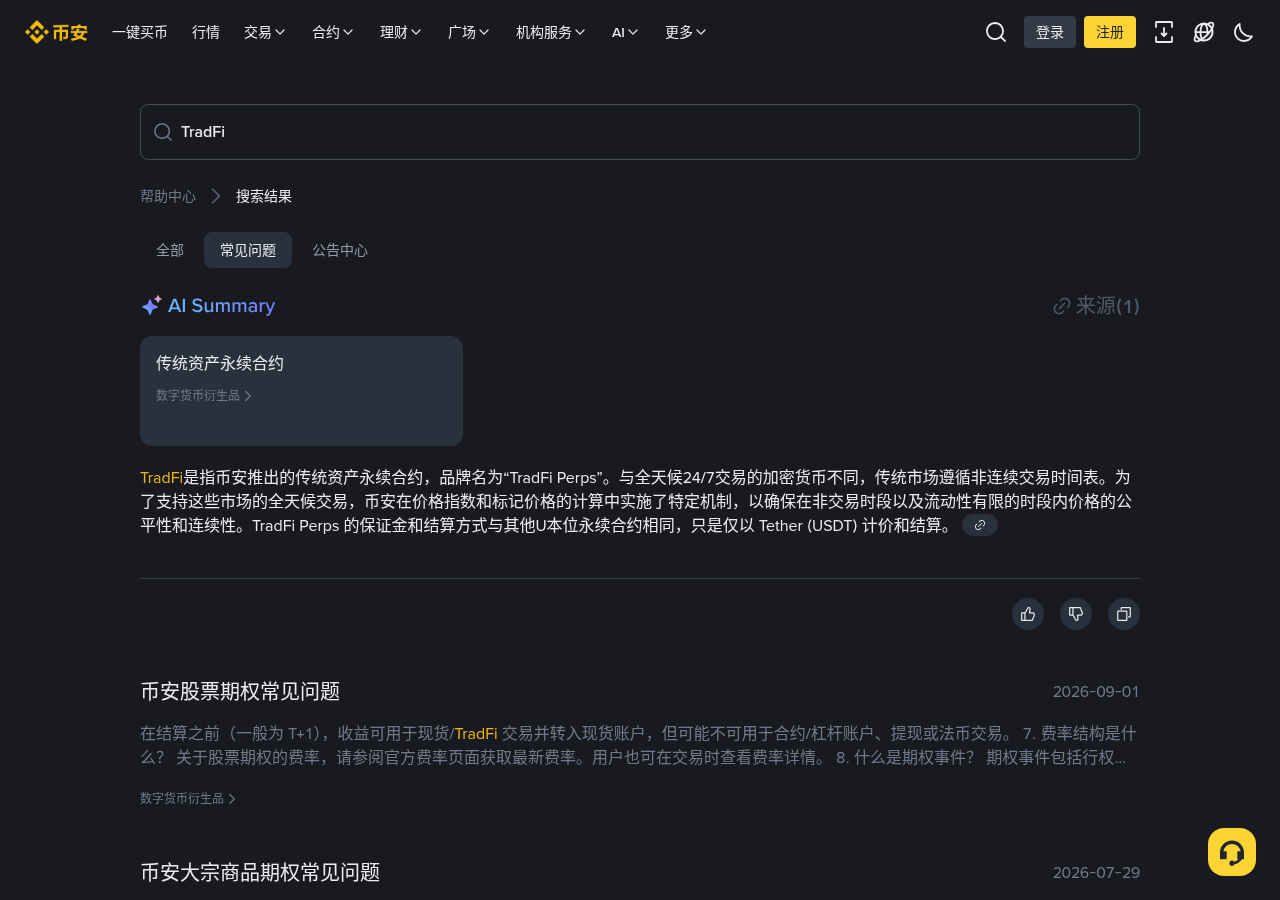The height and width of the screenshot is (900, 1280).
Task: Click the download app icon
Action: click(1164, 32)
